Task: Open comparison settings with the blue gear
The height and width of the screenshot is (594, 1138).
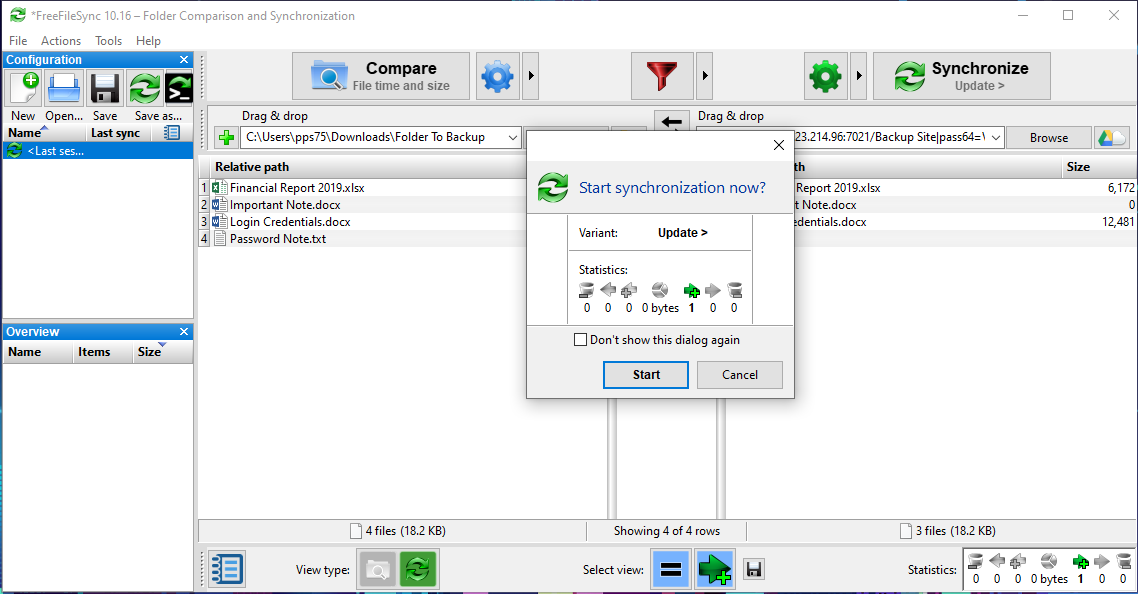Action: 497,76
